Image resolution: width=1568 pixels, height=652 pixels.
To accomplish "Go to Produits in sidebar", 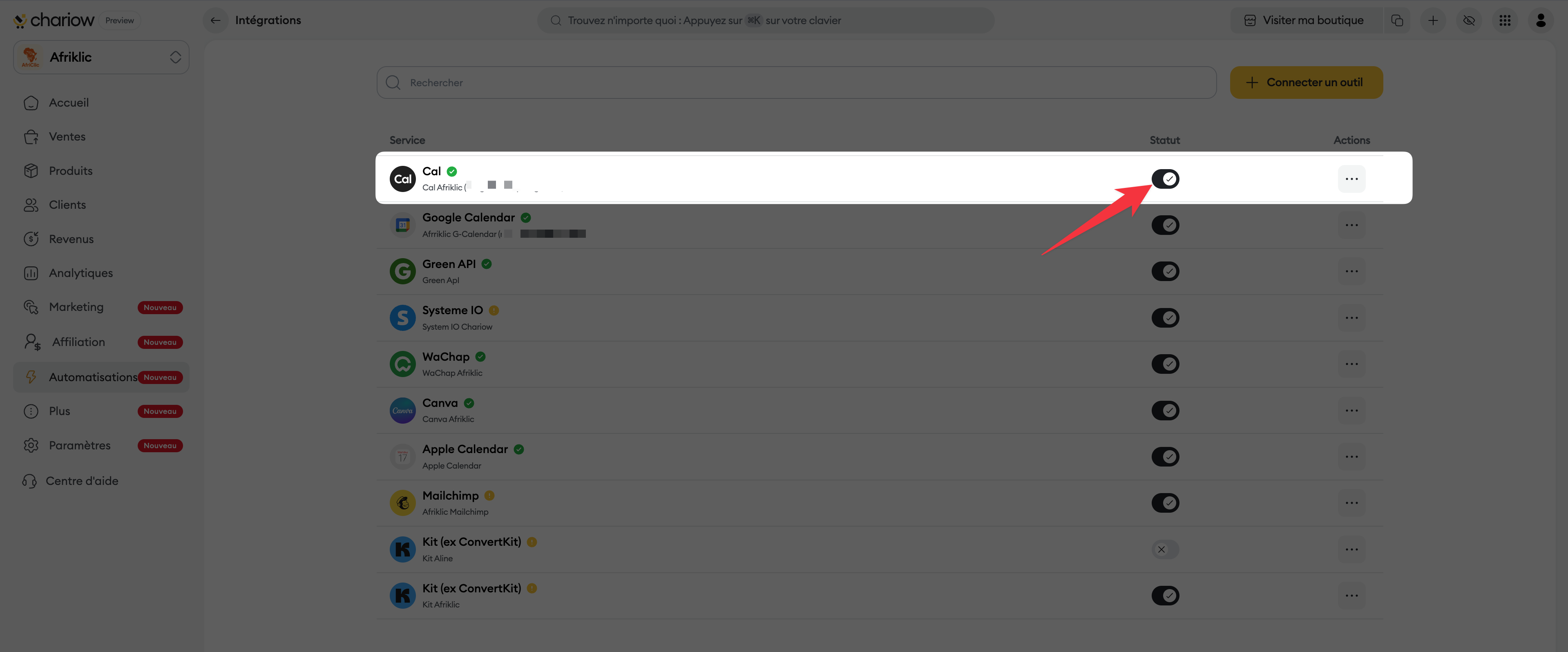I will pyautogui.click(x=71, y=171).
